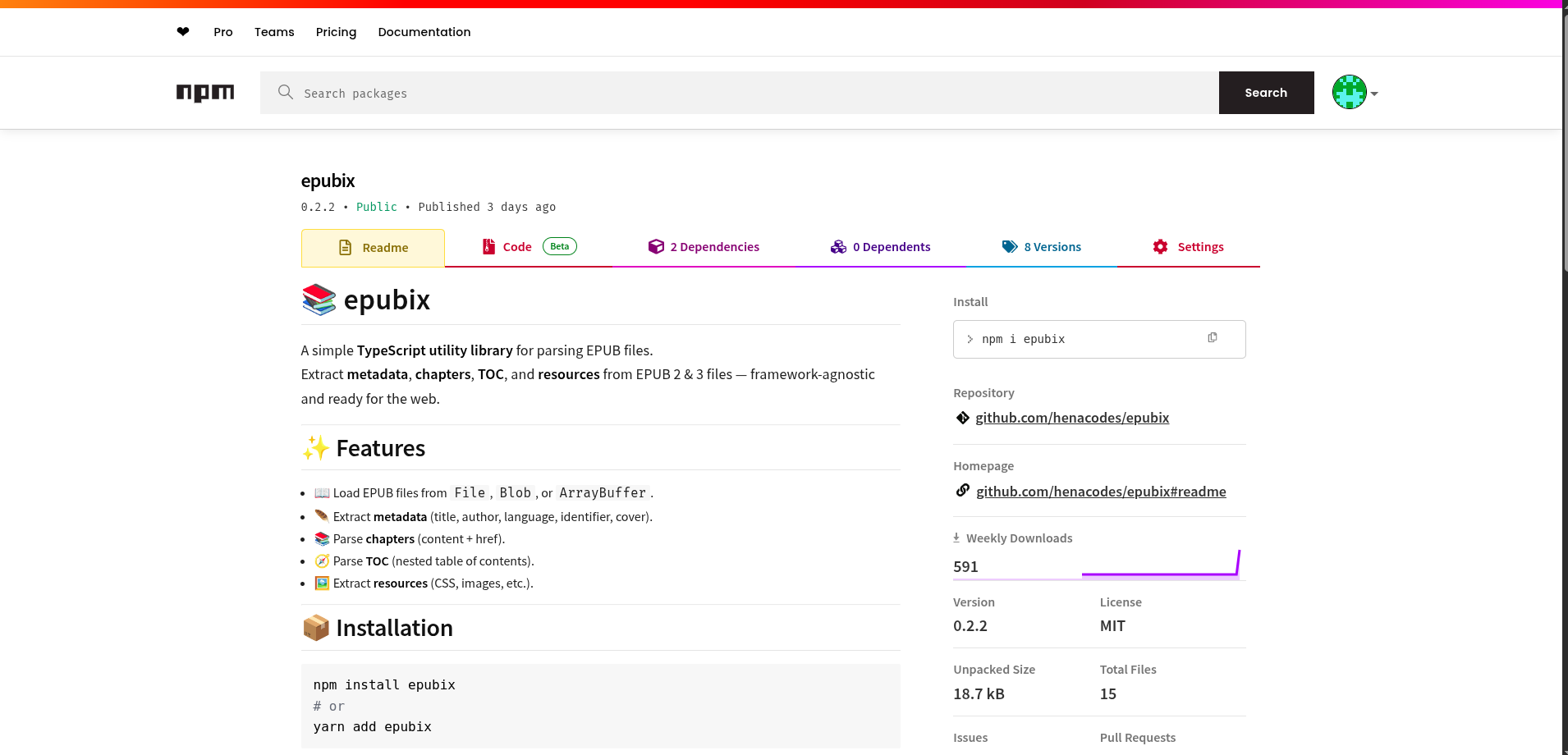Click the npm logo

pos(204,93)
